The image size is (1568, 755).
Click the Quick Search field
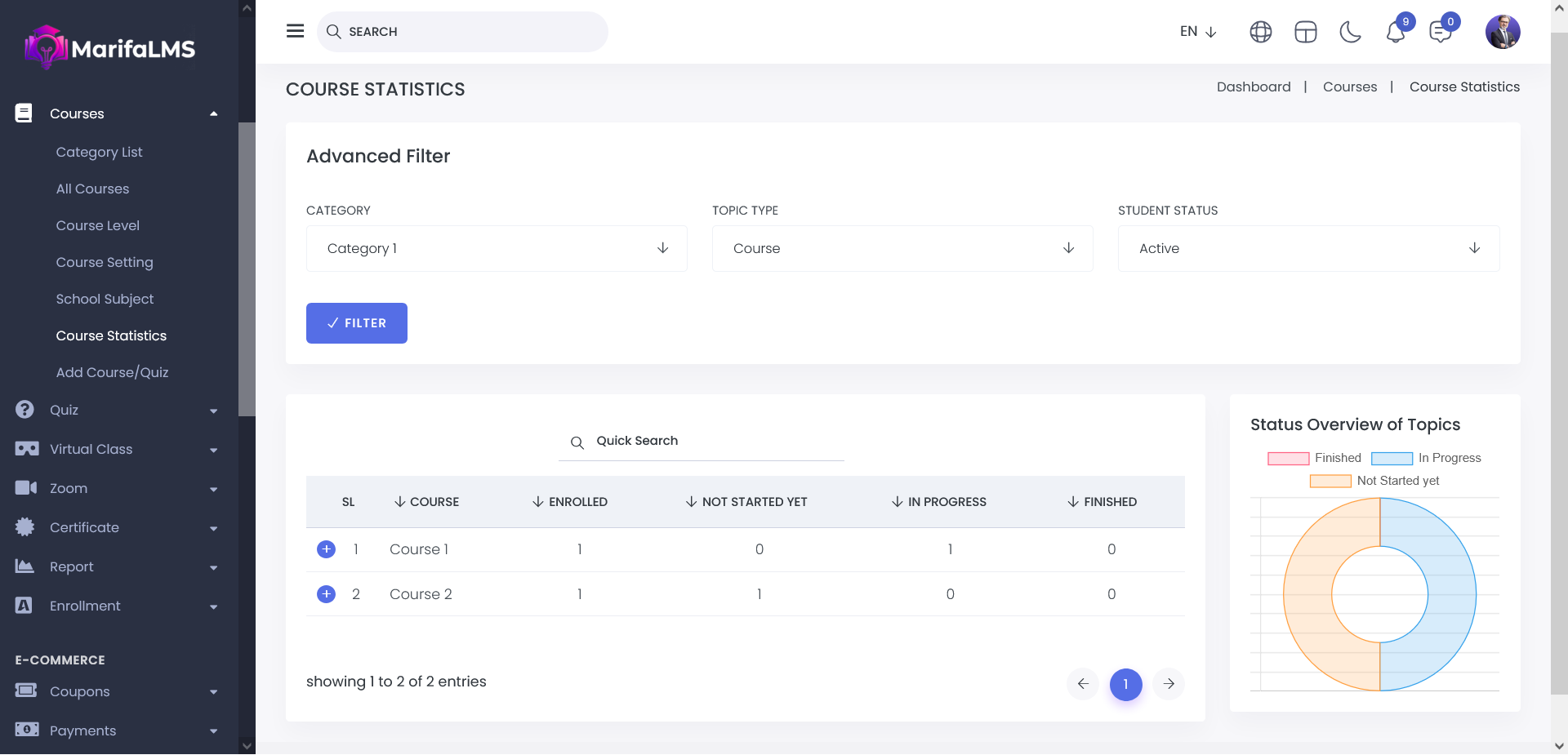coord(710,441)
